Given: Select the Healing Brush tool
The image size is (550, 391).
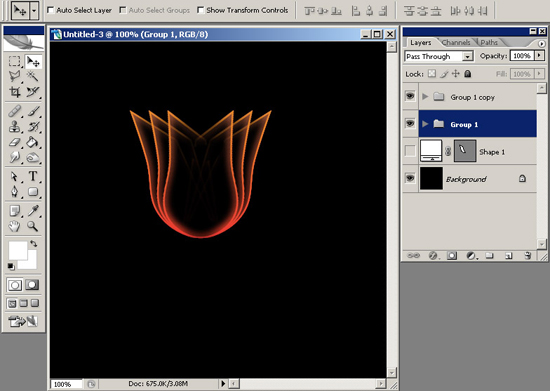Looking at the screenshot, I should point(14,112).
